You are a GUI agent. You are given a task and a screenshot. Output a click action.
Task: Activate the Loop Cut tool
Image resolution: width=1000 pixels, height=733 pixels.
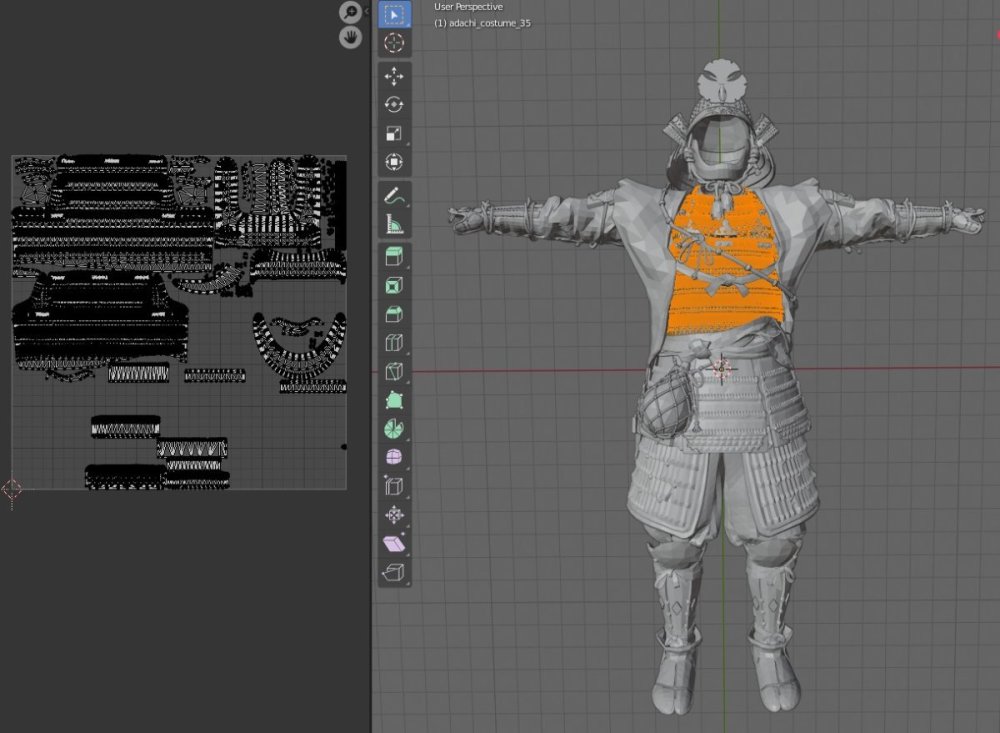coord(394,372)
